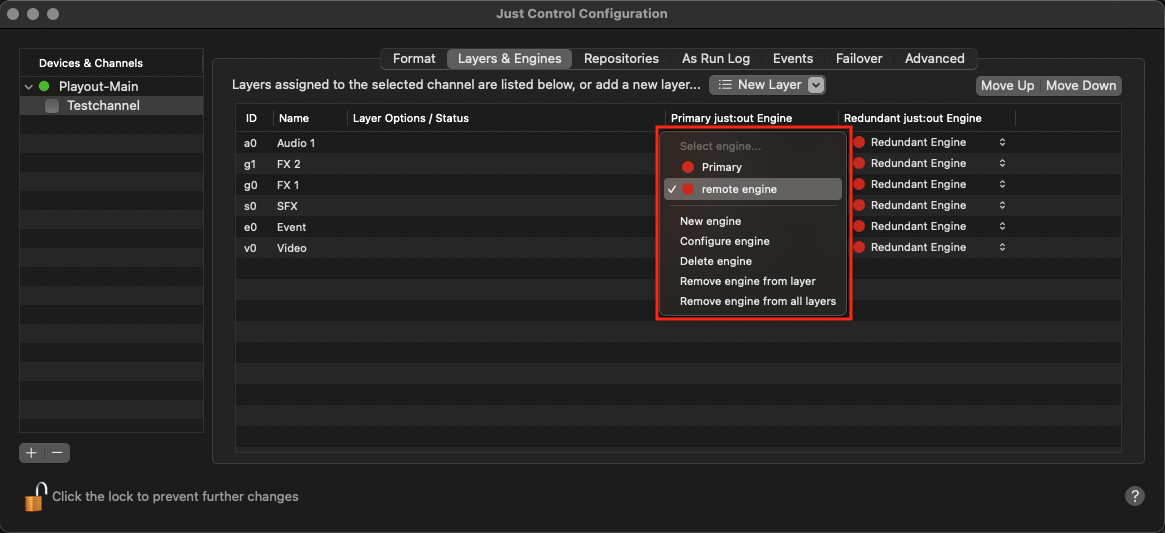Image resolution: width=1165 pixels, height=533 pixels.
Task: Select the Video layer name
Action: pyautogui.click(x=292, y=248)
